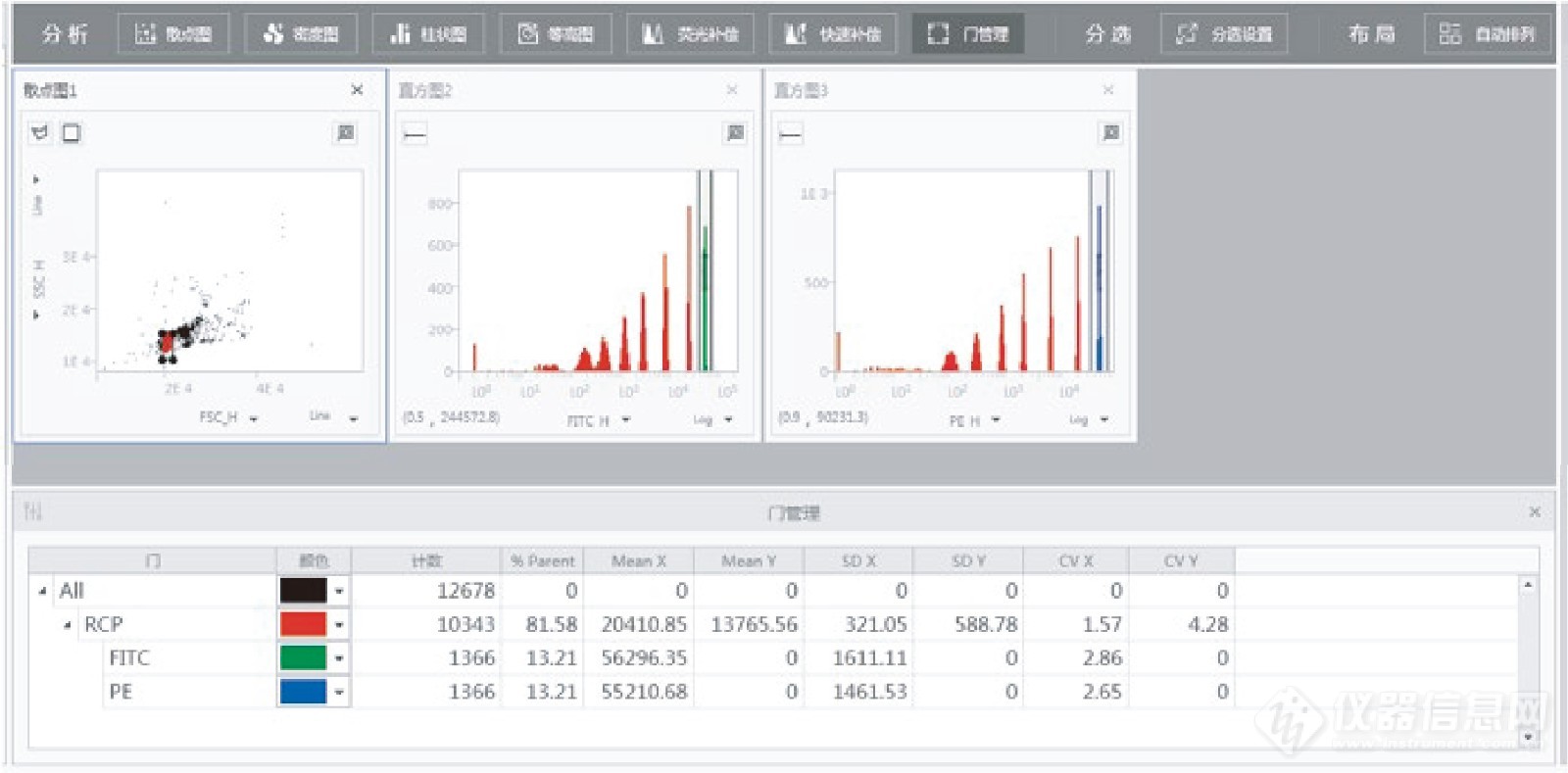Open the scatter plot (散点图) tool
Screen dimensions: 1568x773
click(173, 34)
